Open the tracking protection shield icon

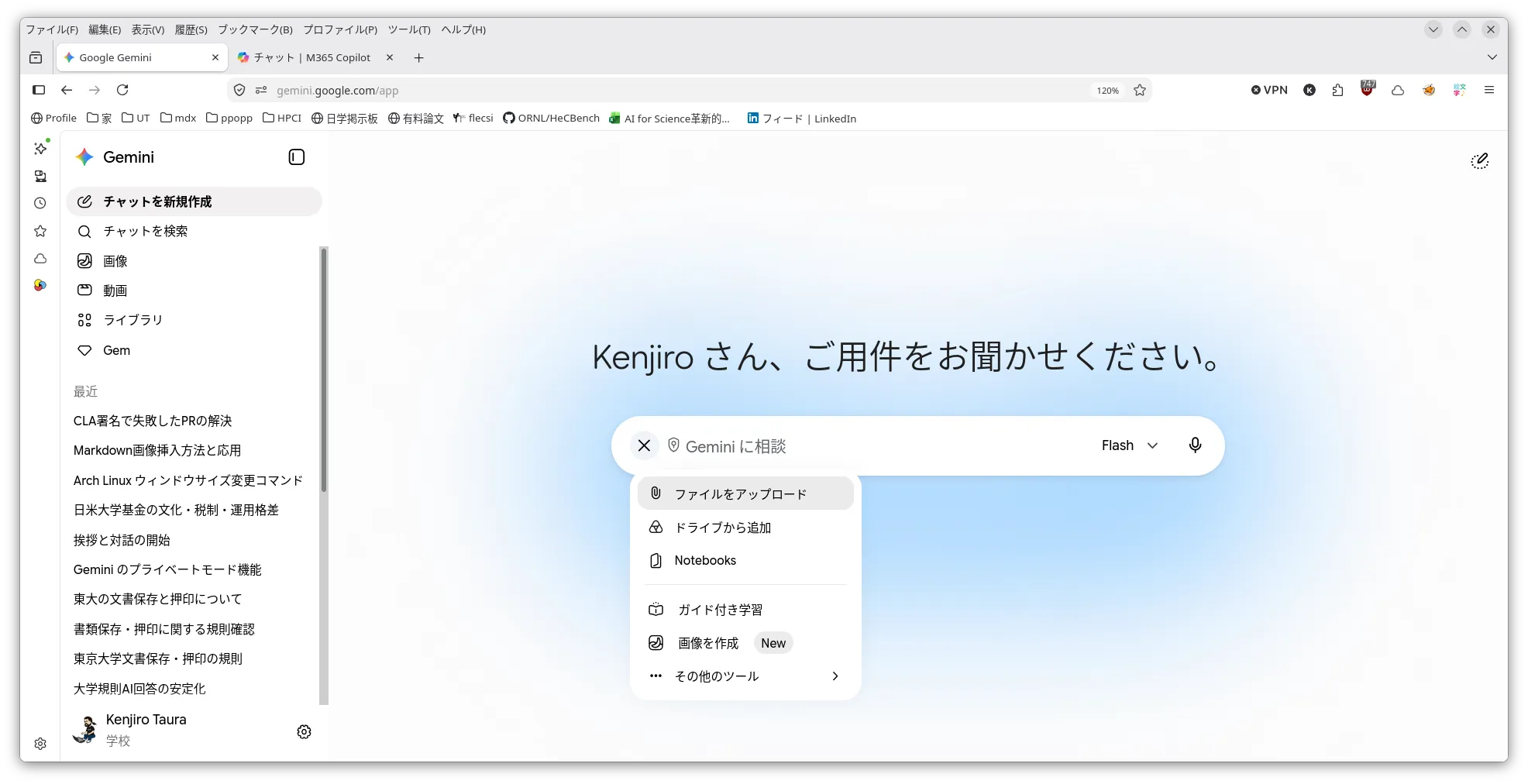(239, 91)
